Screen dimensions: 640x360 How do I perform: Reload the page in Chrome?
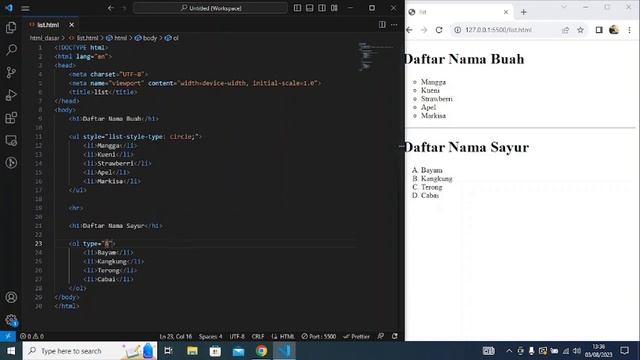(x=439, y=30)
